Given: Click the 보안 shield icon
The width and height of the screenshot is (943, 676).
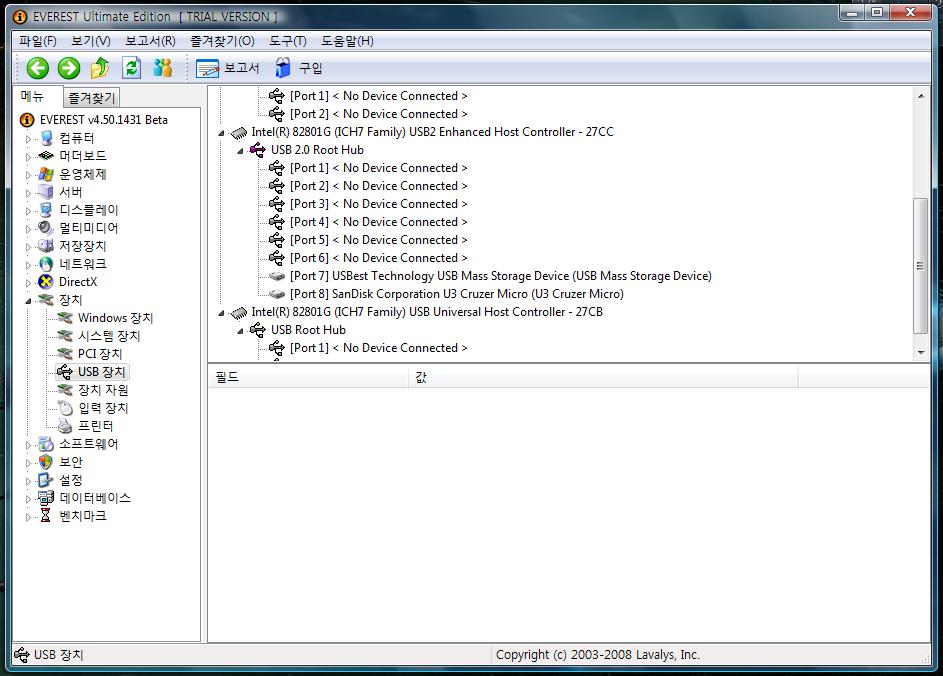Looking at the screenshot, I should coord(46,462).
